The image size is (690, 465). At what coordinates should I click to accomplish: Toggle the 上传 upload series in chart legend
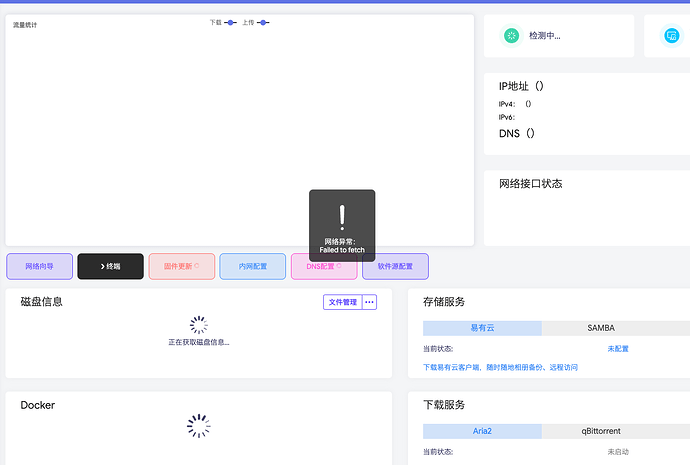tap(256, 22)
